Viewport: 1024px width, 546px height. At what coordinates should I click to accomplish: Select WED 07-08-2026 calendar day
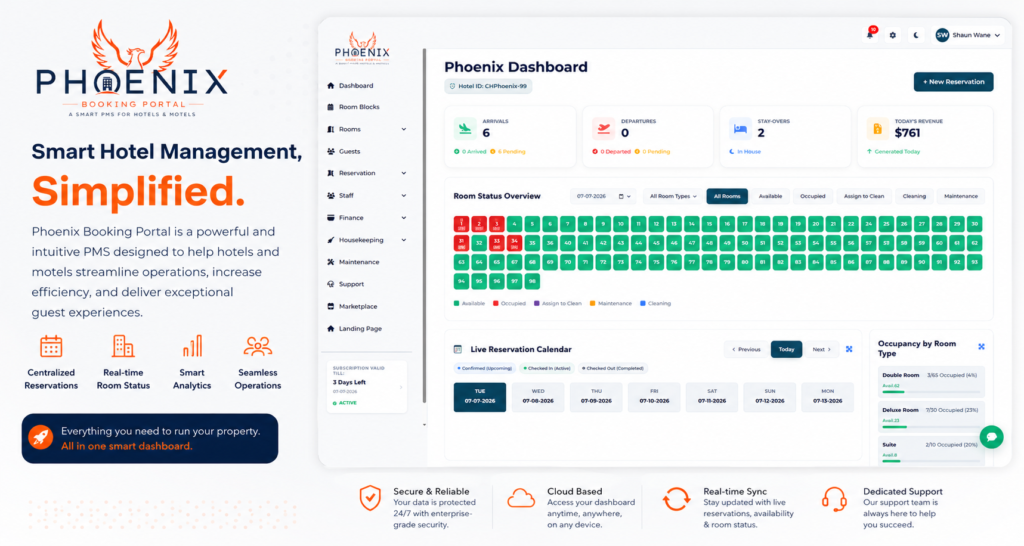coord(538,397)
